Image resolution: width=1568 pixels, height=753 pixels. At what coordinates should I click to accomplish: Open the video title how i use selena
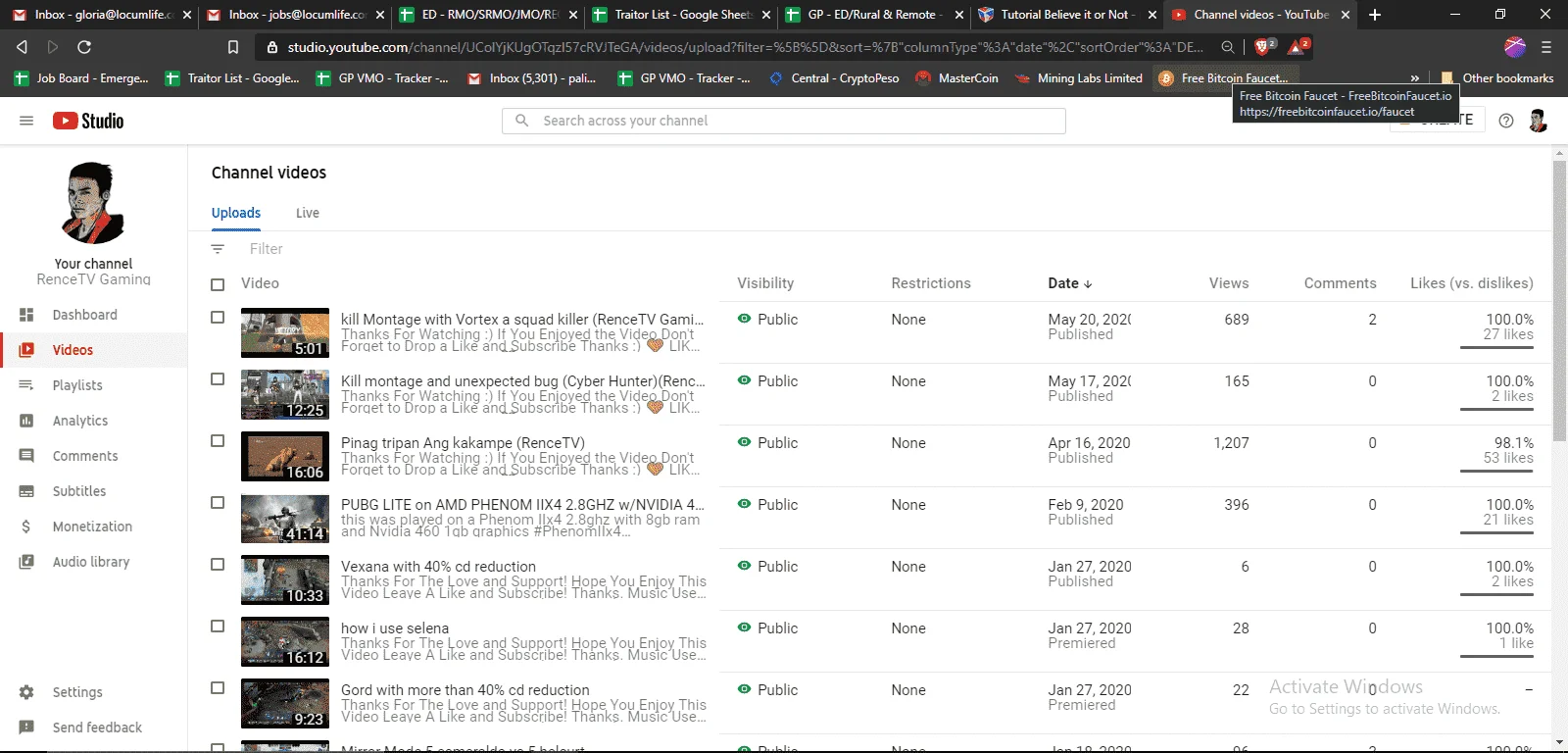point(395,628)
